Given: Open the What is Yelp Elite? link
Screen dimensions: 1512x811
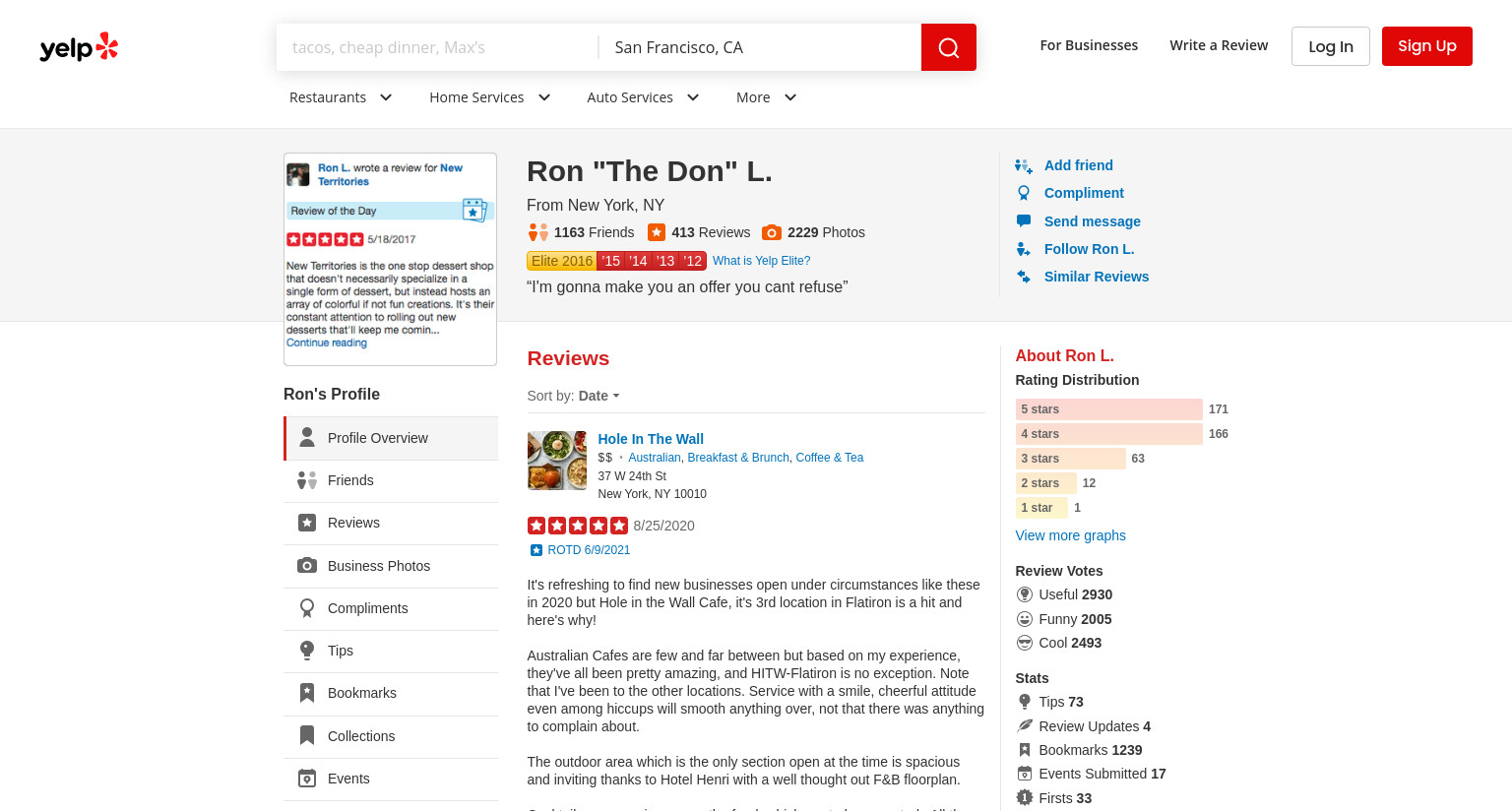Looking at the screenshot, I should pos(762,261).
